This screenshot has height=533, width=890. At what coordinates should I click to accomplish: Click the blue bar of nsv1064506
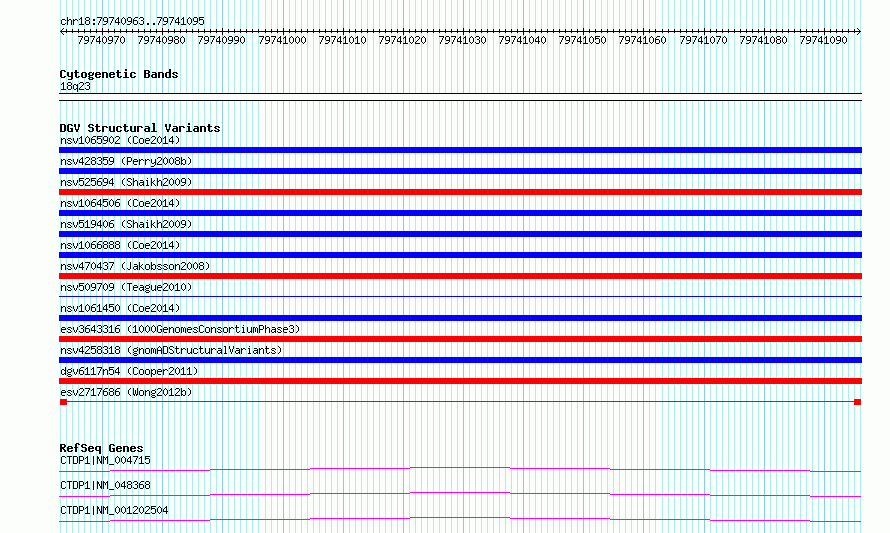tap(460, 213)
